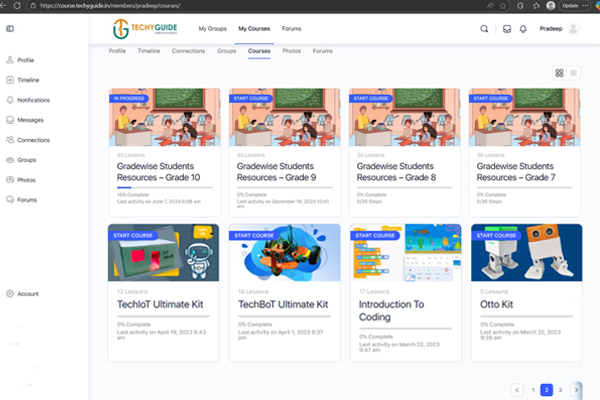Screen dimensions: 600x400
Task: Switch to the Profile sub-tab
Action: pyautogui.click(x=117, y=51)
